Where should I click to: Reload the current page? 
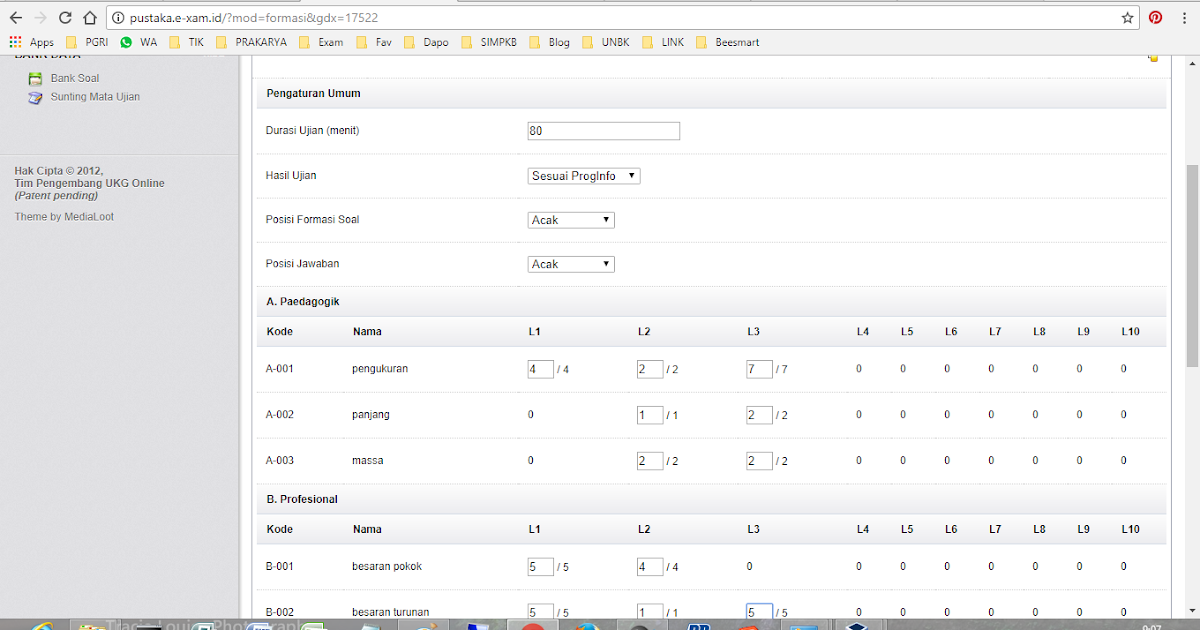[x=66, y=18]
